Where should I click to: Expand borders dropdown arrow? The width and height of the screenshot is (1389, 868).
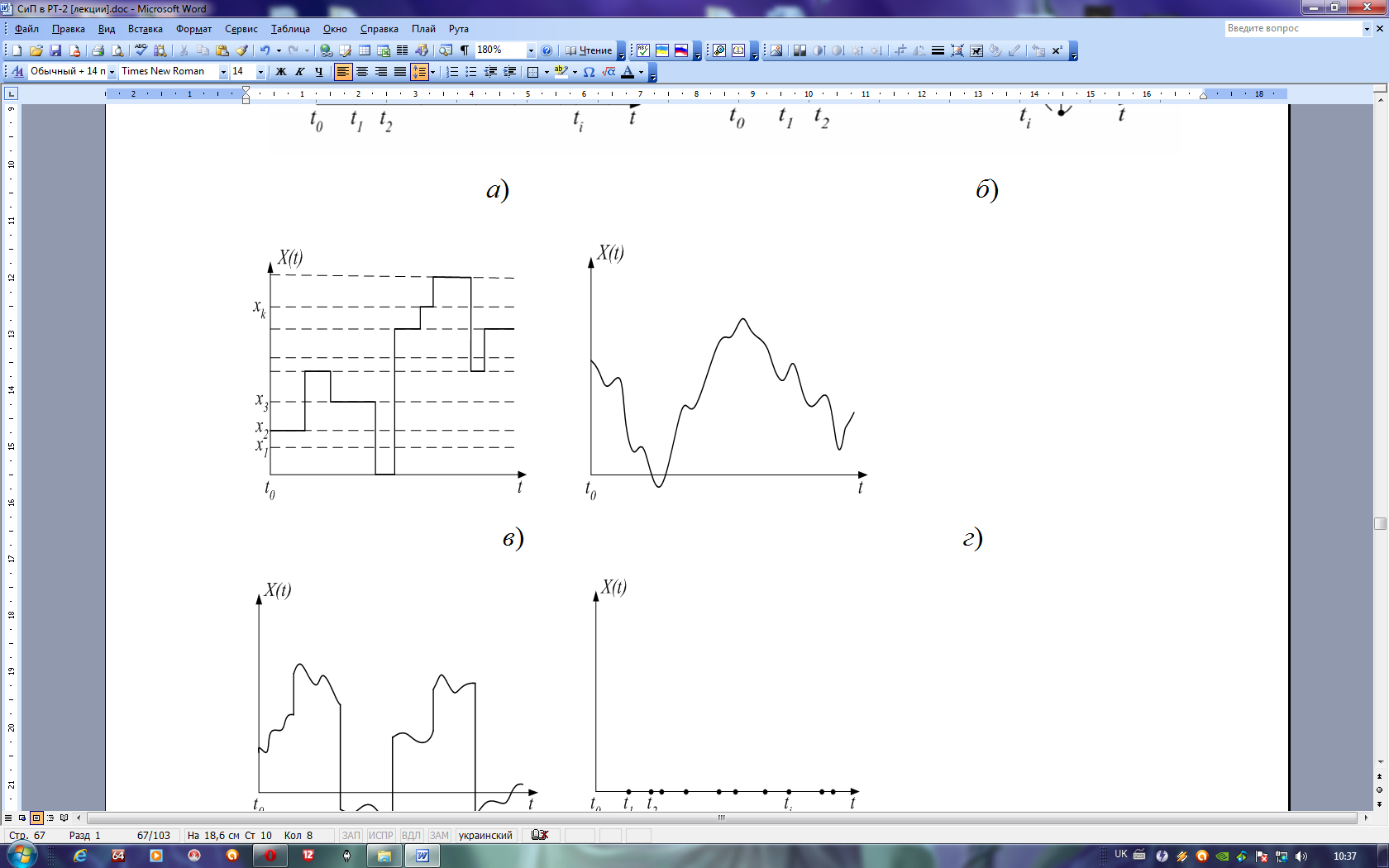point(547,72)
